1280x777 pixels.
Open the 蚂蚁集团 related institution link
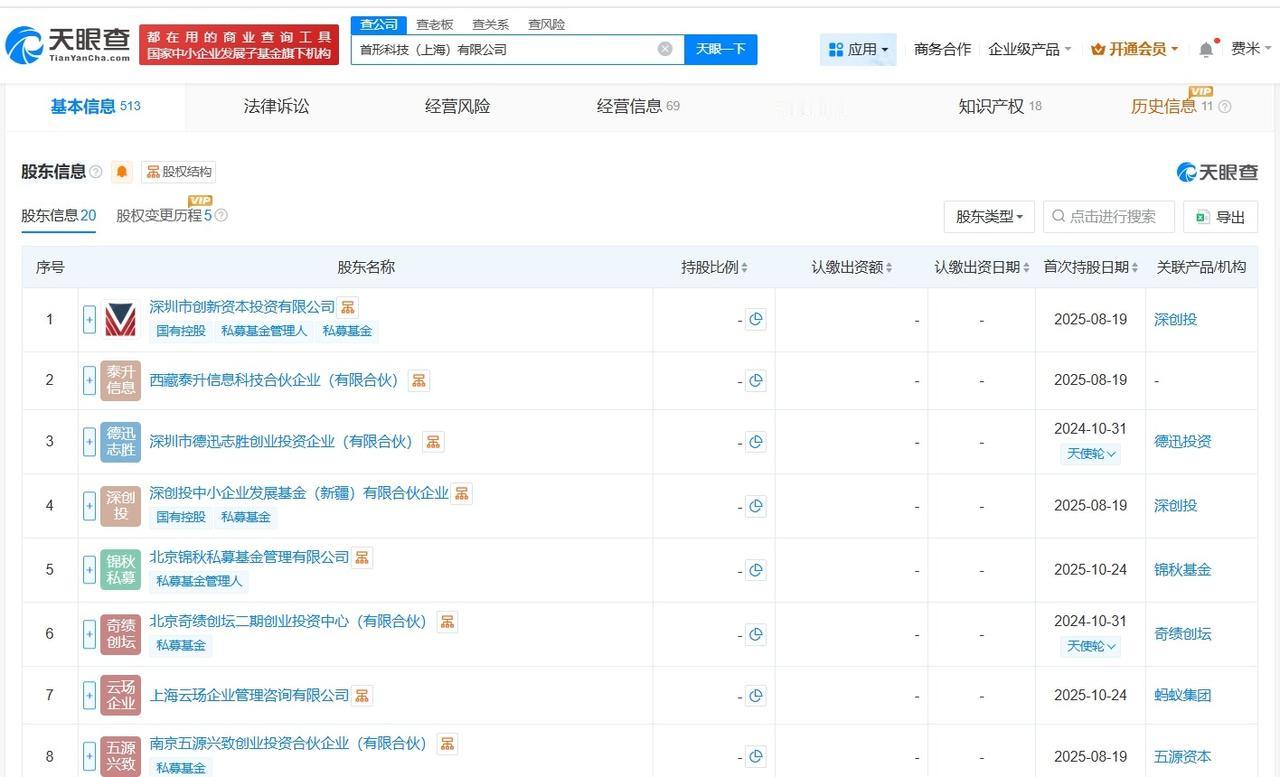[1182, 696]
